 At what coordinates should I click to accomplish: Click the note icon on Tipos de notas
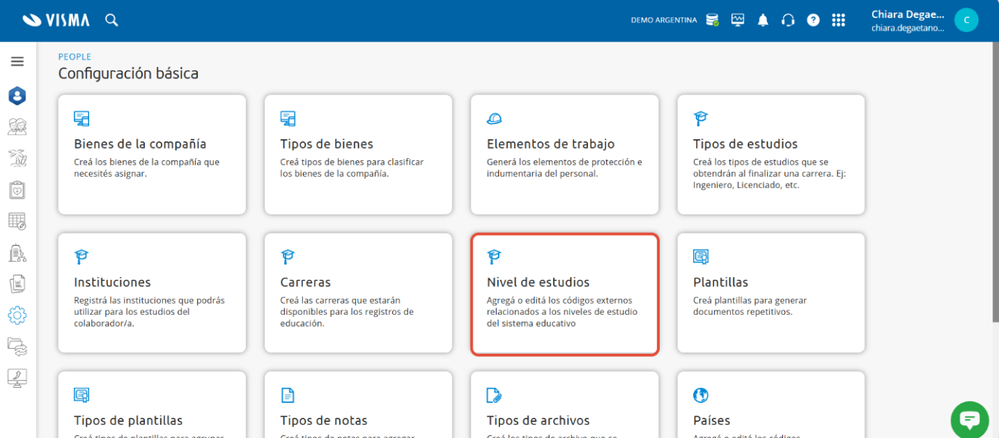tap(288, 395)
